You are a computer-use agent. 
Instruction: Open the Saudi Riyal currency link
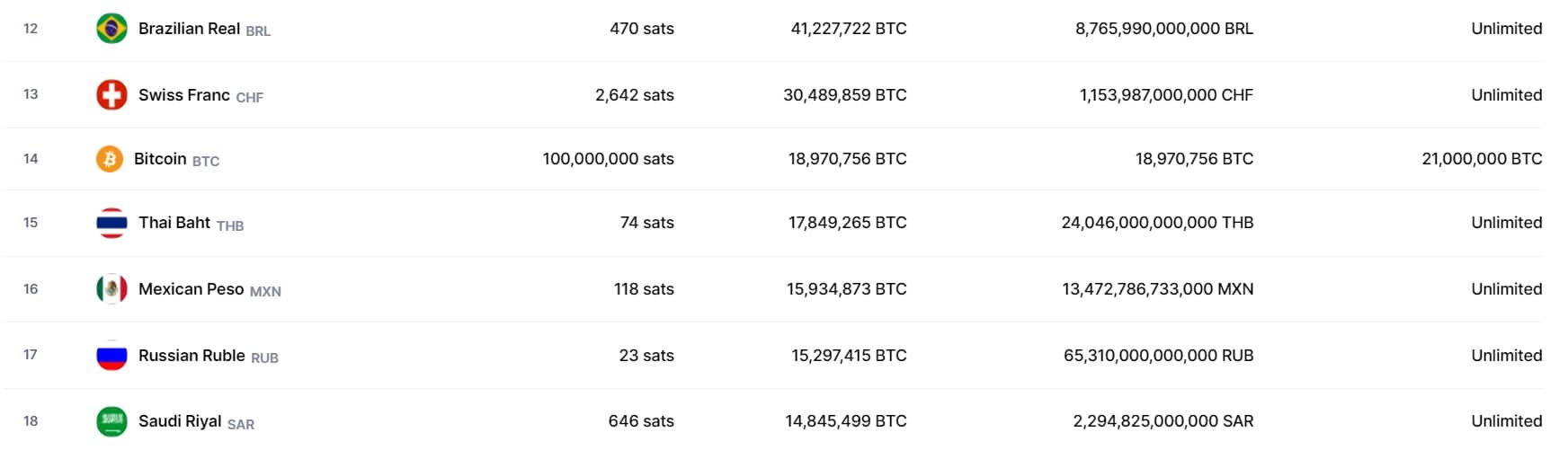point(180,421)
